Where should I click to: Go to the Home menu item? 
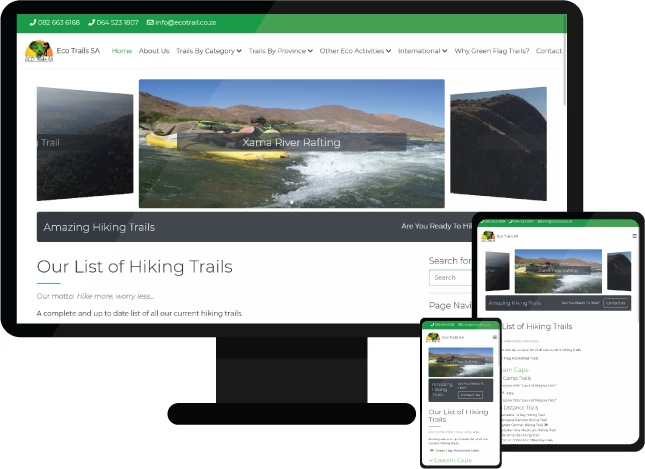pyautogui.click(x=122, y=51)
